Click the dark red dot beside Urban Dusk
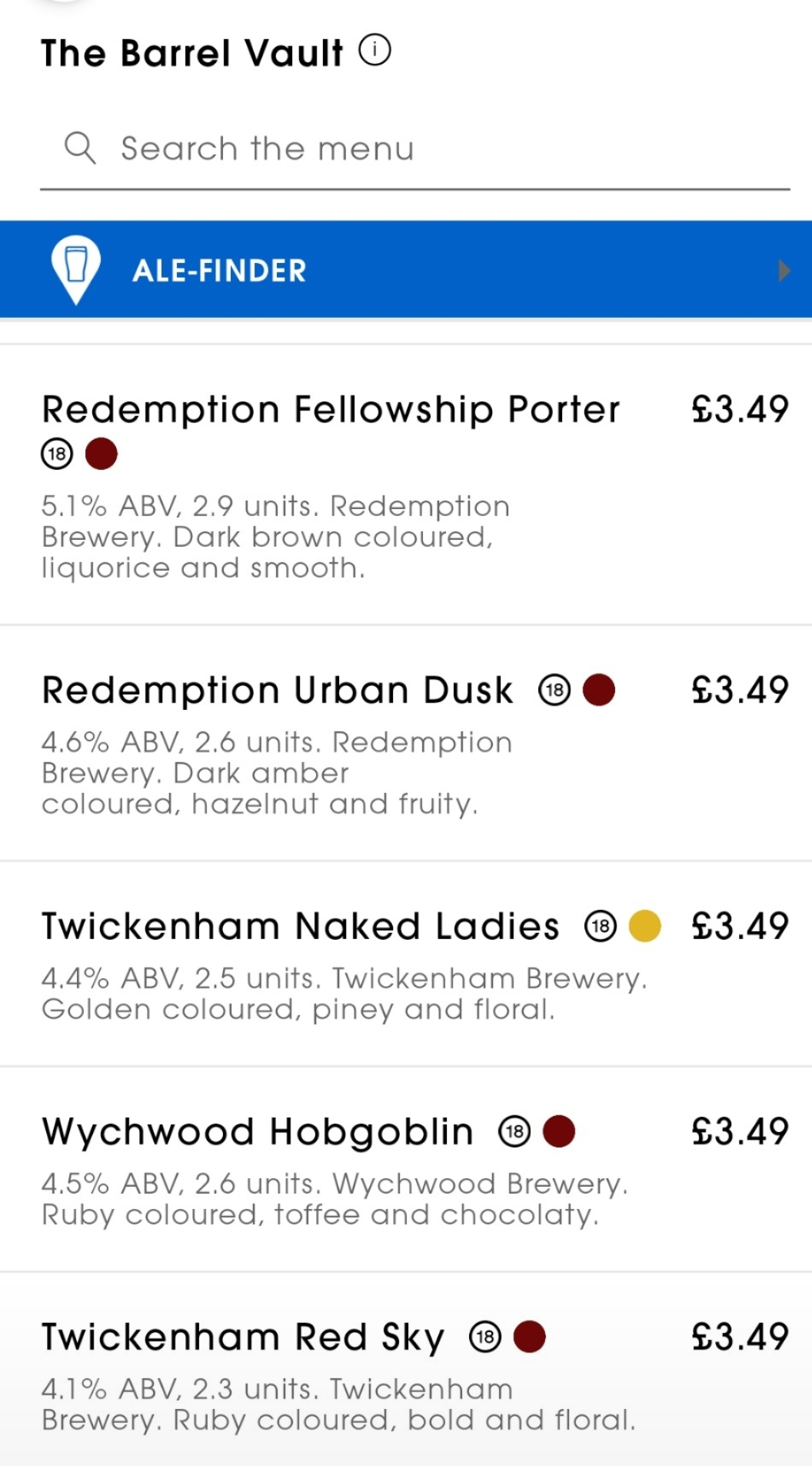 (599, 690)
